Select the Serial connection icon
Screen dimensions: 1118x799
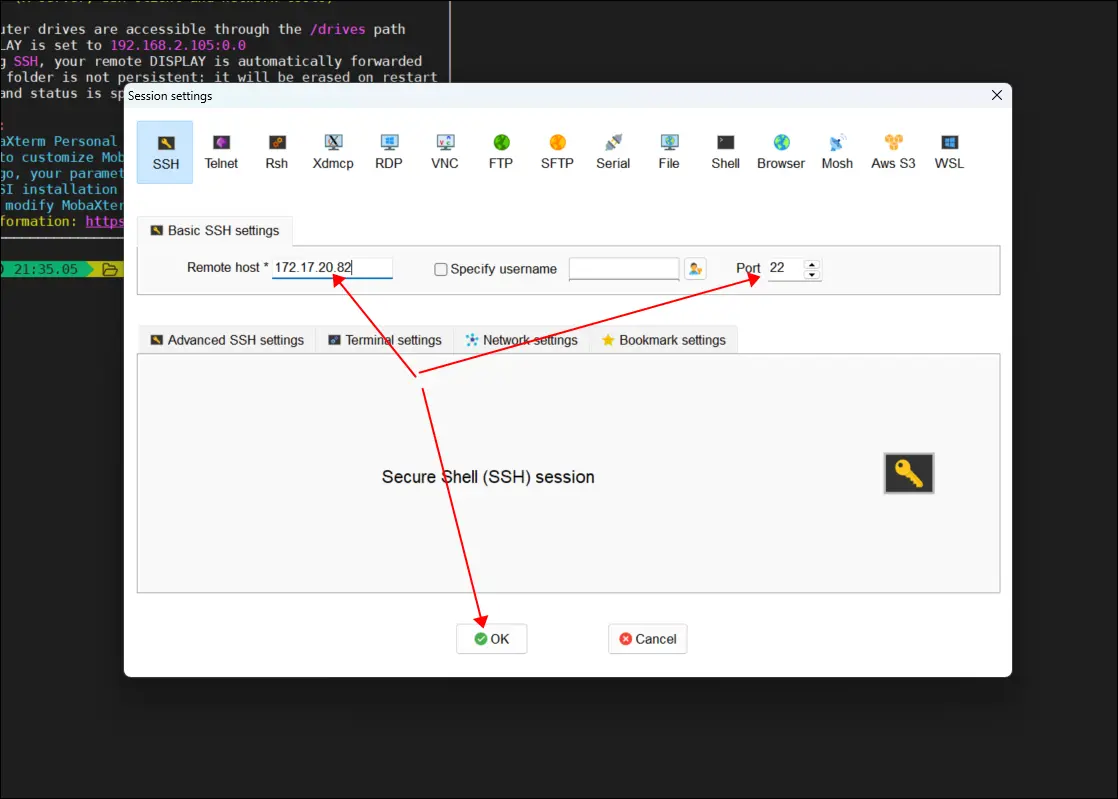613,152
